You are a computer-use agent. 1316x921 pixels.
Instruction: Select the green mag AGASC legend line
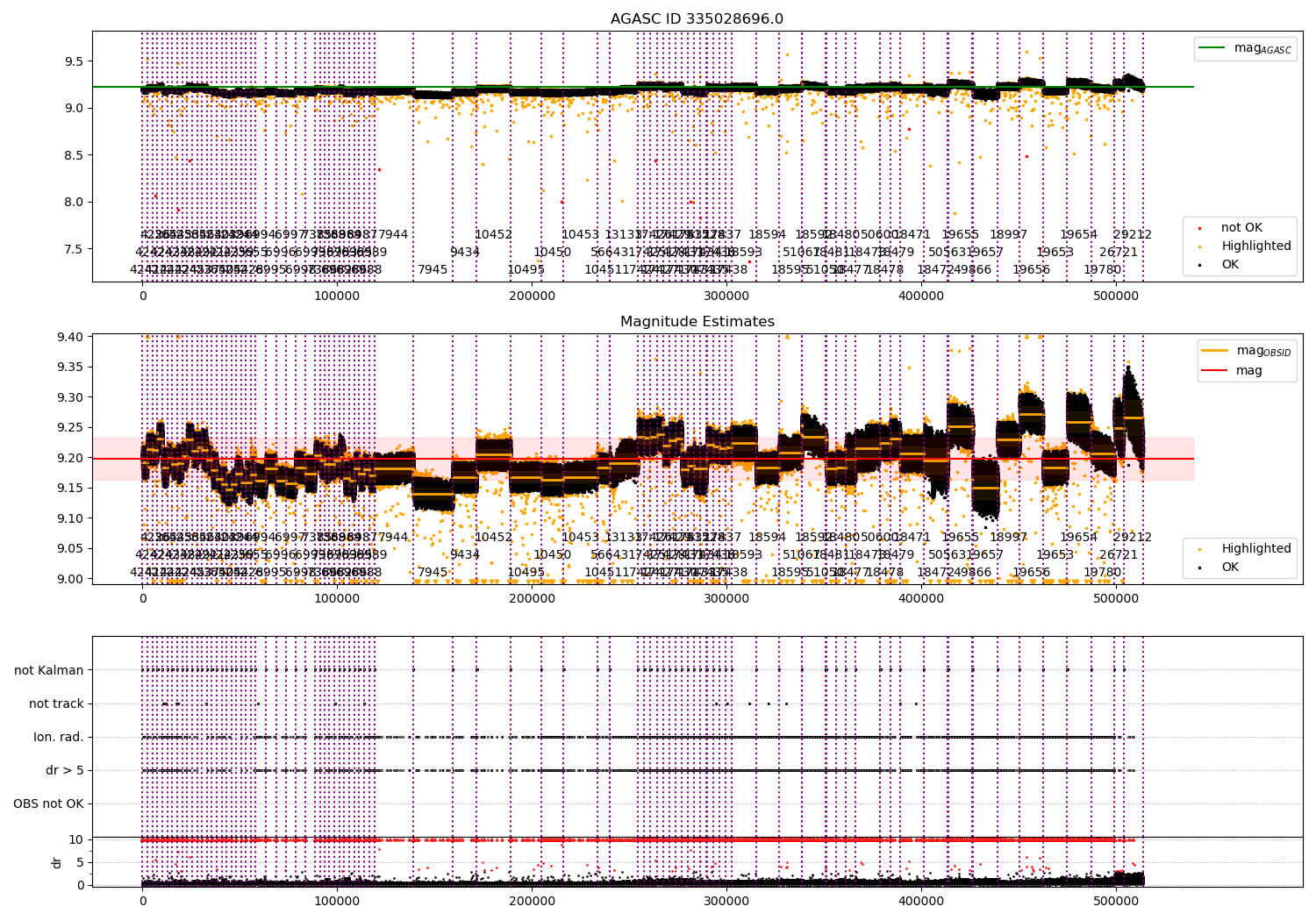1246,49
